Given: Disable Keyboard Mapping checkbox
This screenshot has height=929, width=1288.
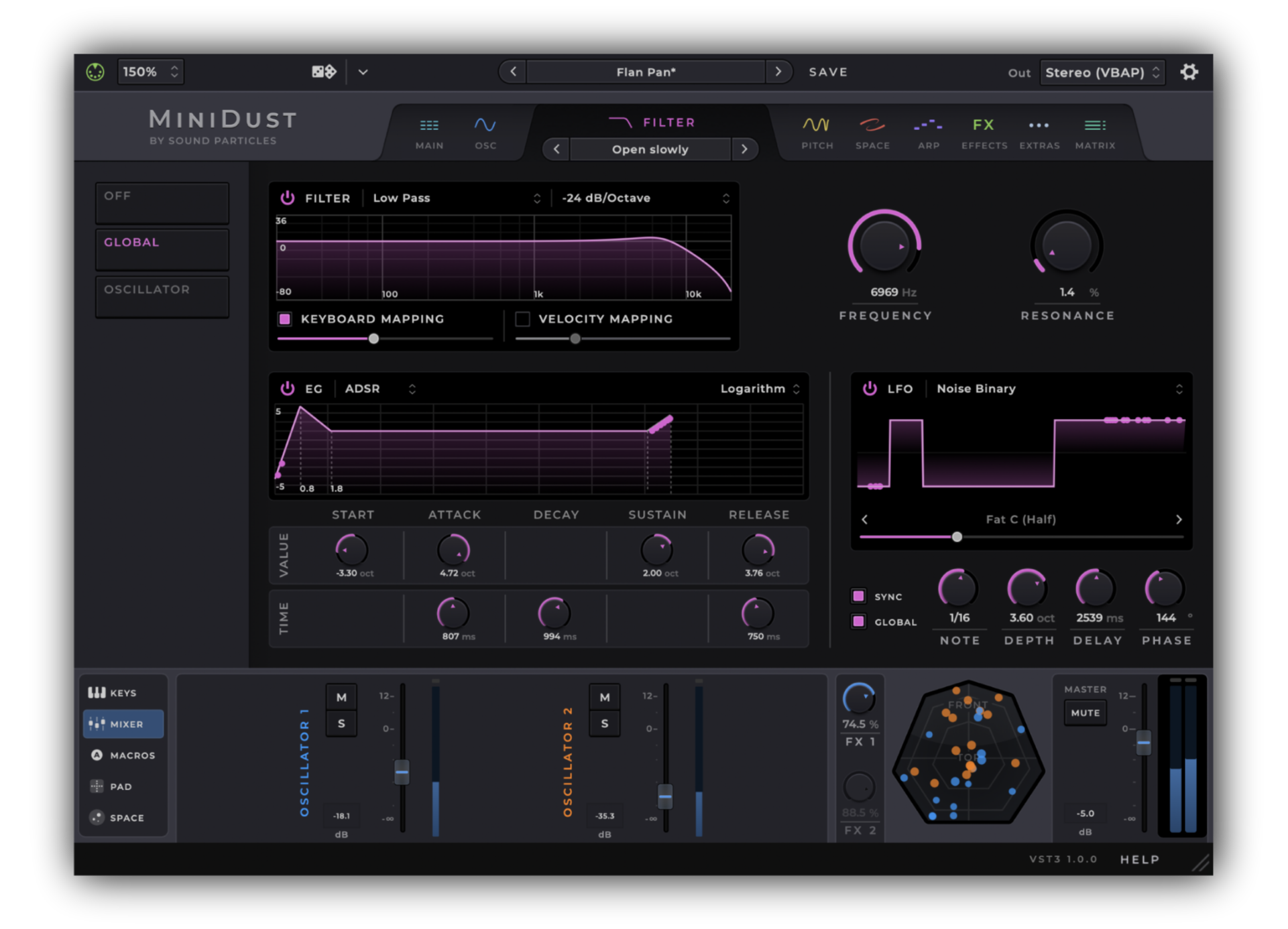Looking at the screenshot, I should pyautogui.click(x=285, y=319).
